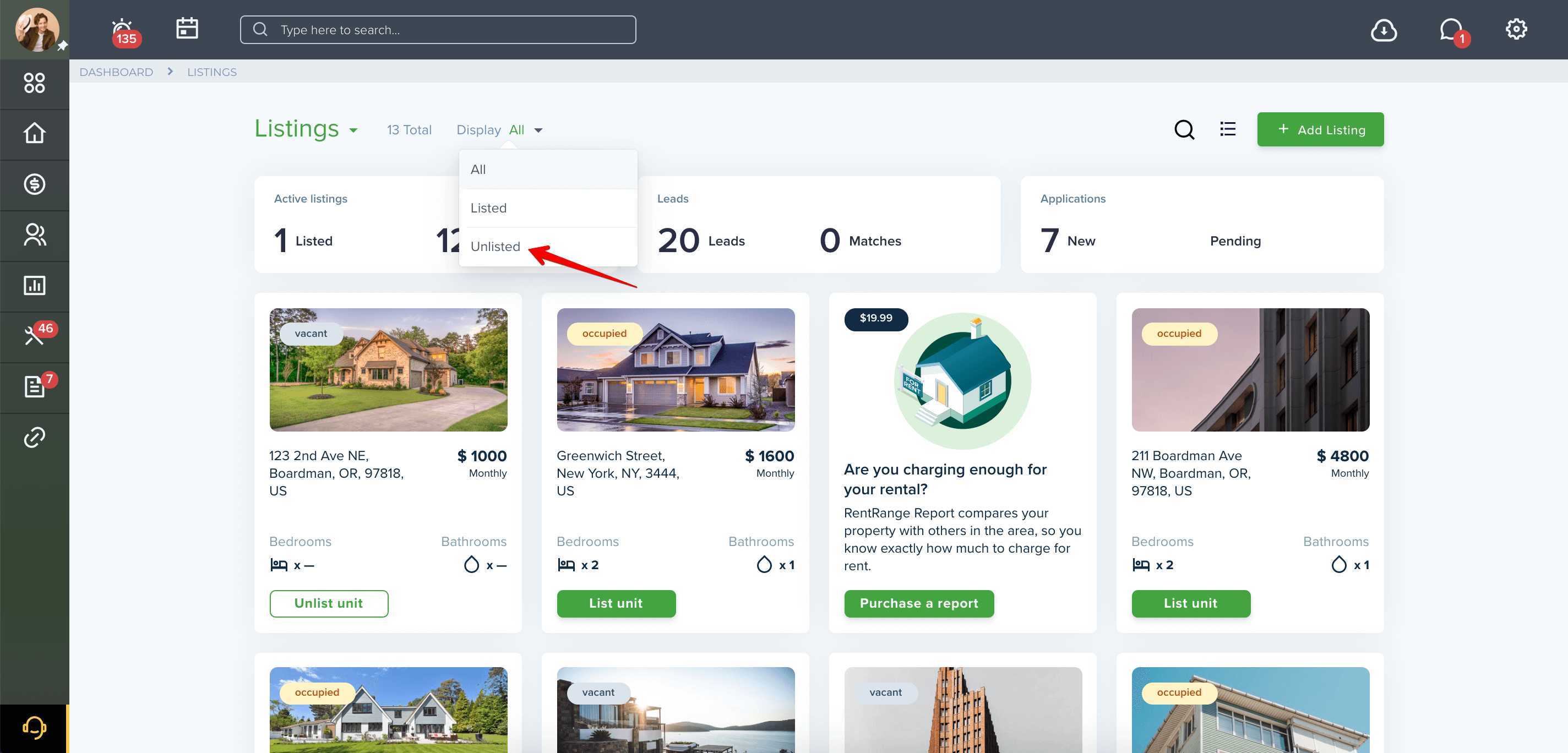Viewport: 1568px width, 753px height.
Task: Click the bed icon on Greenwich Street card
Action: (x=566, y=565)
